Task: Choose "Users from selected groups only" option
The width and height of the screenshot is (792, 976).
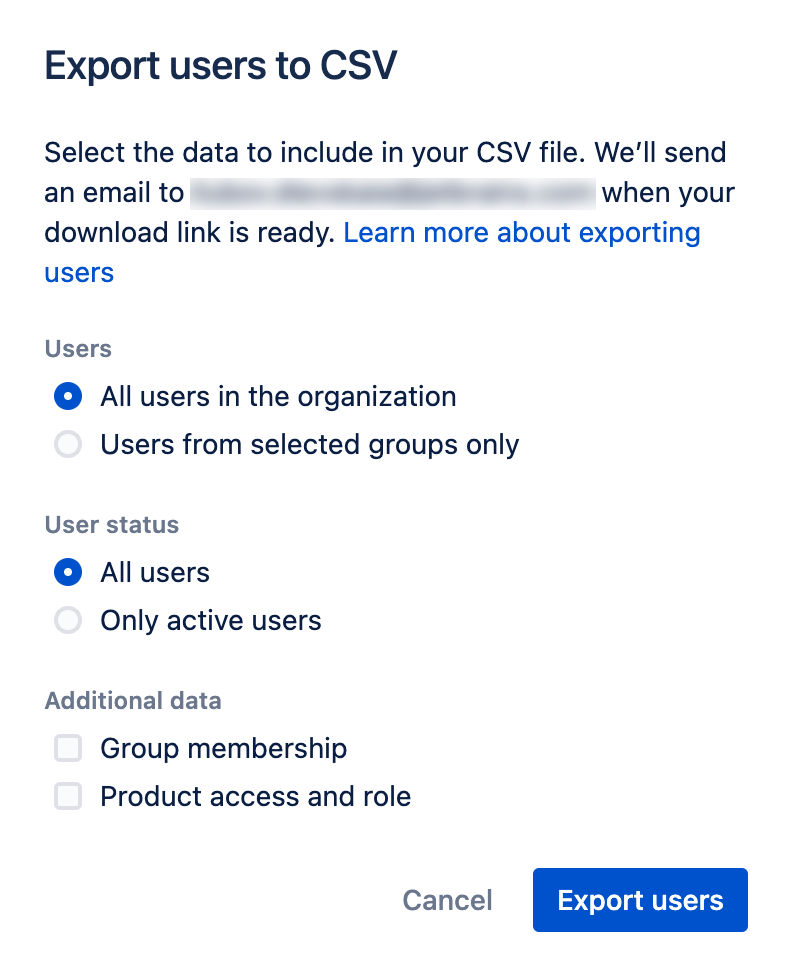Action: (67, 444)
